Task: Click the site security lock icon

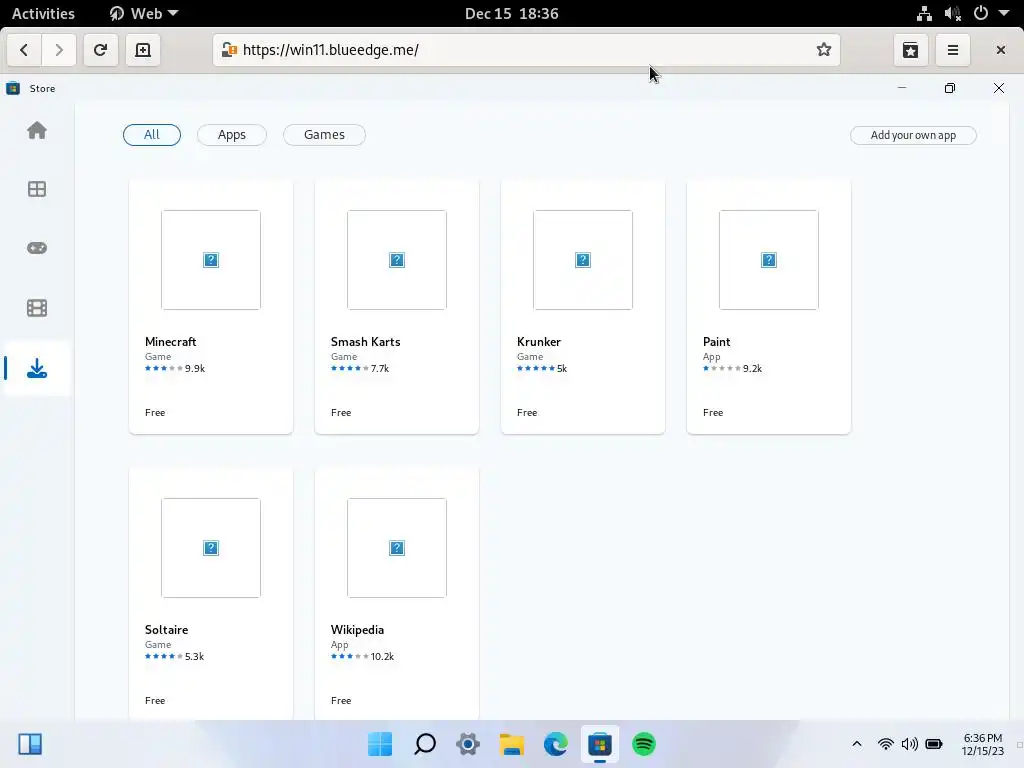Action: [x=229, y=50]
